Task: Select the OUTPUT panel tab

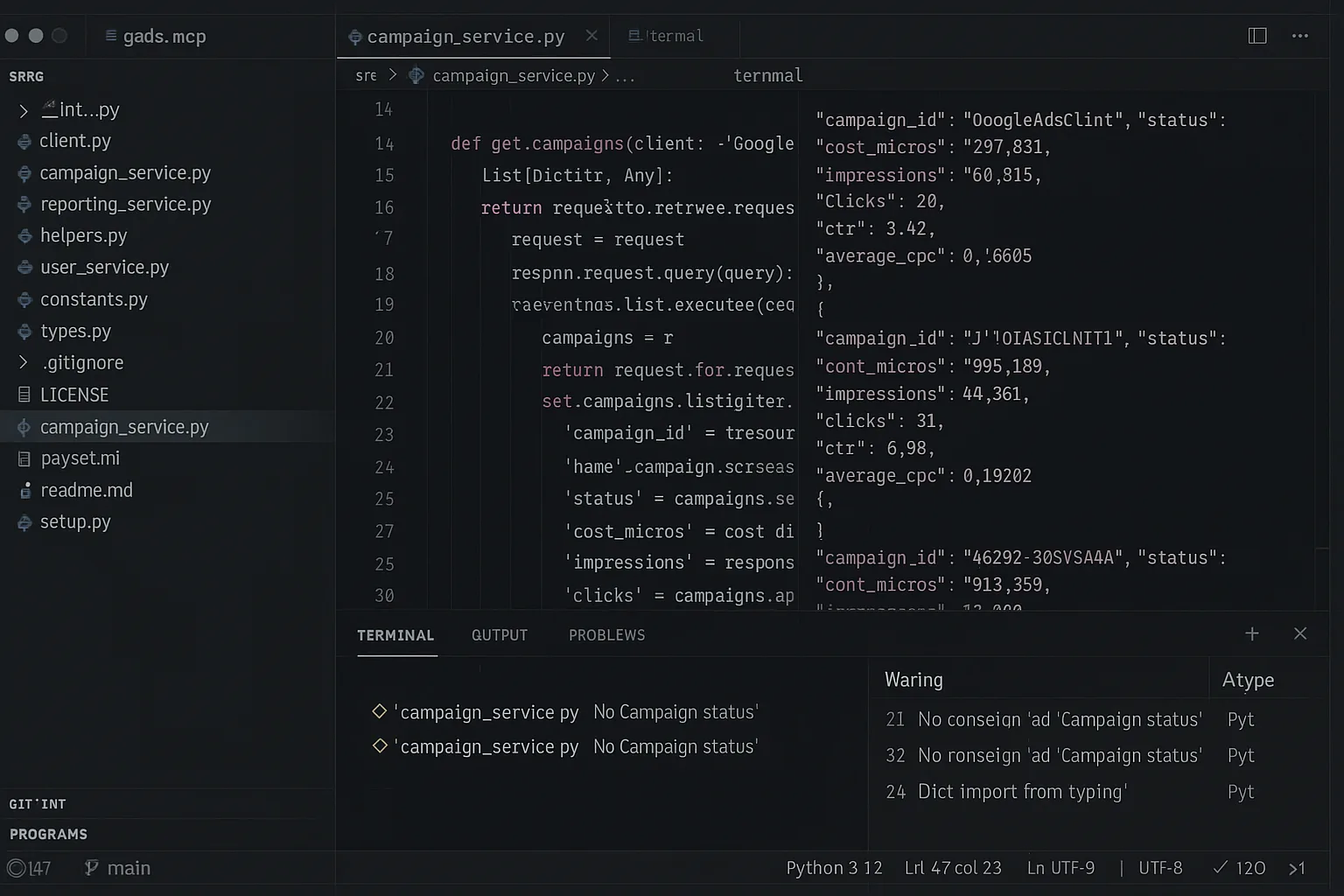Action: coord(500,635)
